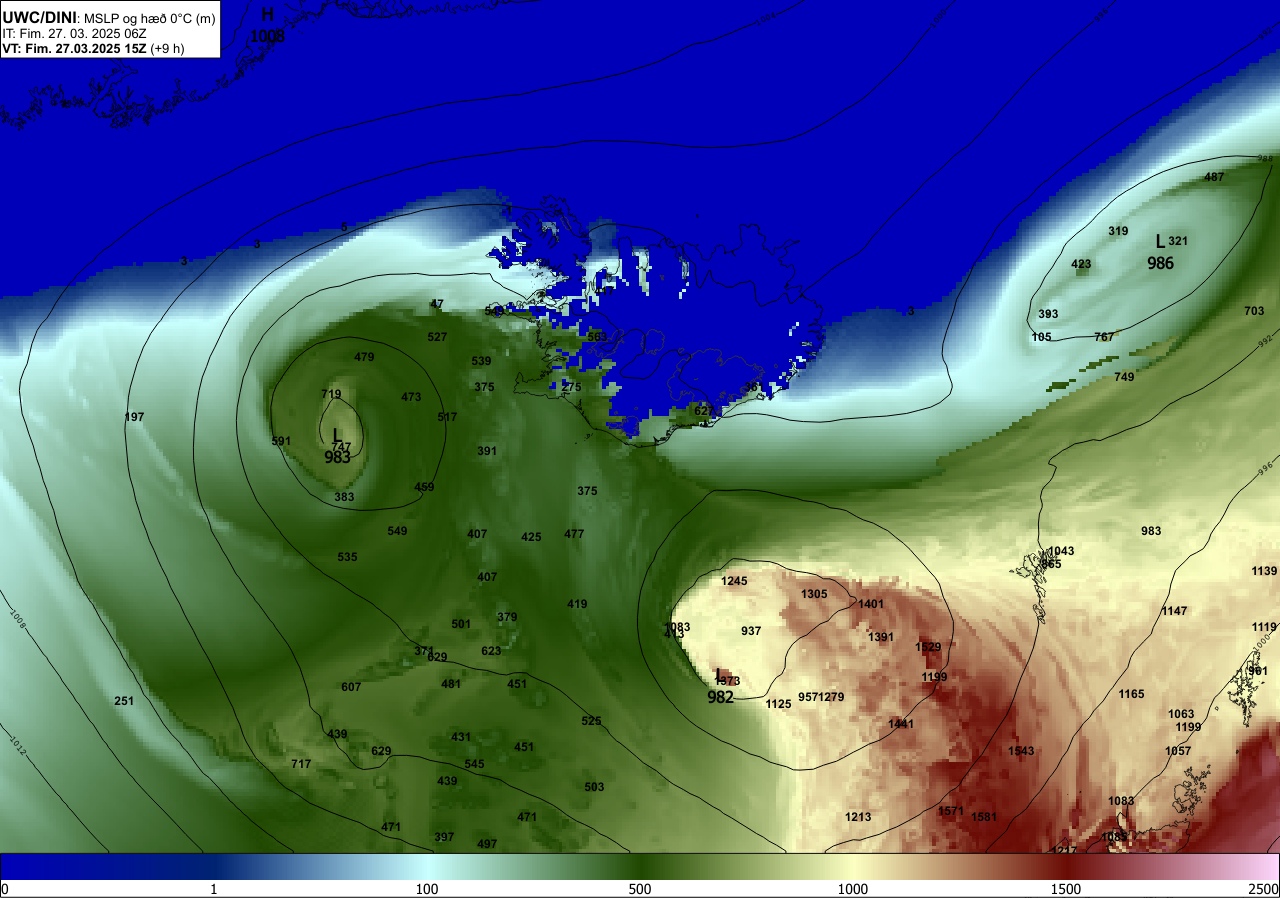1280x898 pixels.
Task: Click the dark red 1500 section of color scale
Action: [1066, 866]
